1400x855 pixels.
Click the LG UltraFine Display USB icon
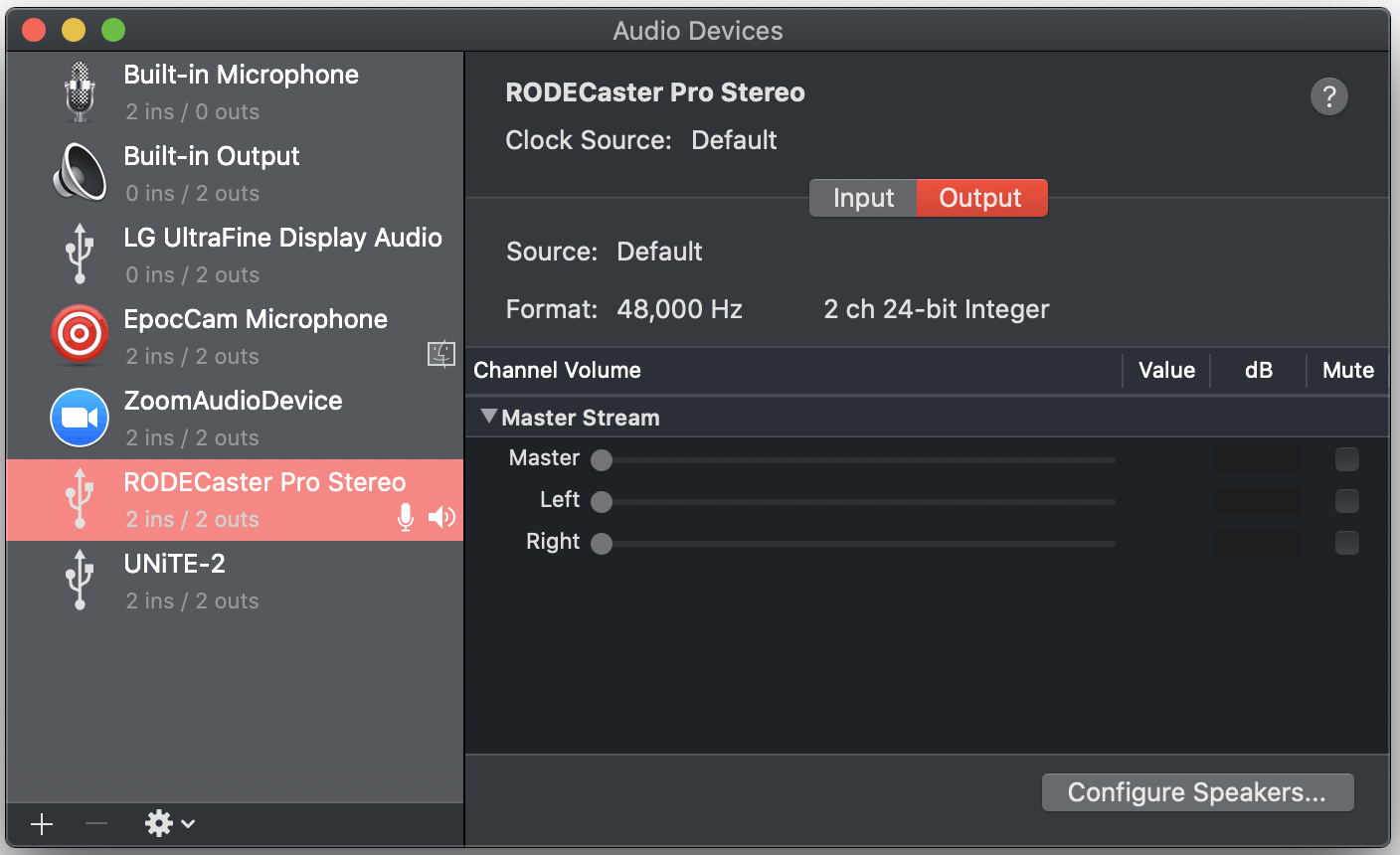pyautogui.click(x=80, y=255)
